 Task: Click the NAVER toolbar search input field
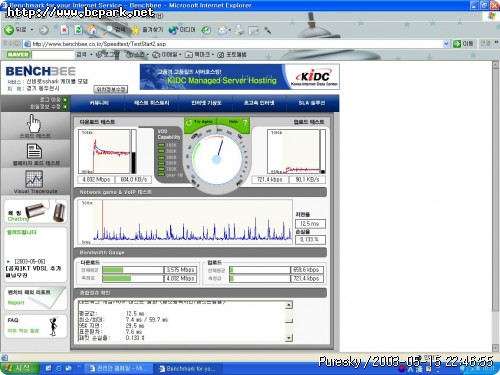(53, 54)
